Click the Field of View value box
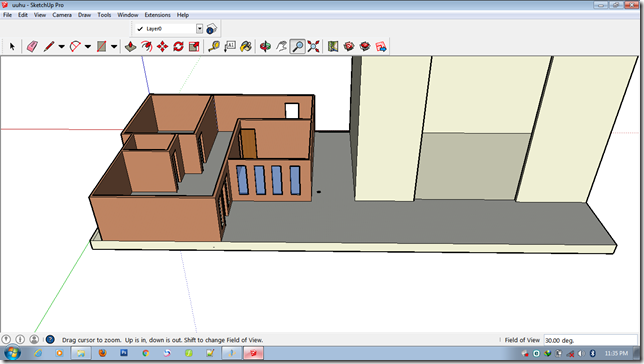Screen dimensions: 644x364 click(590, 340)
